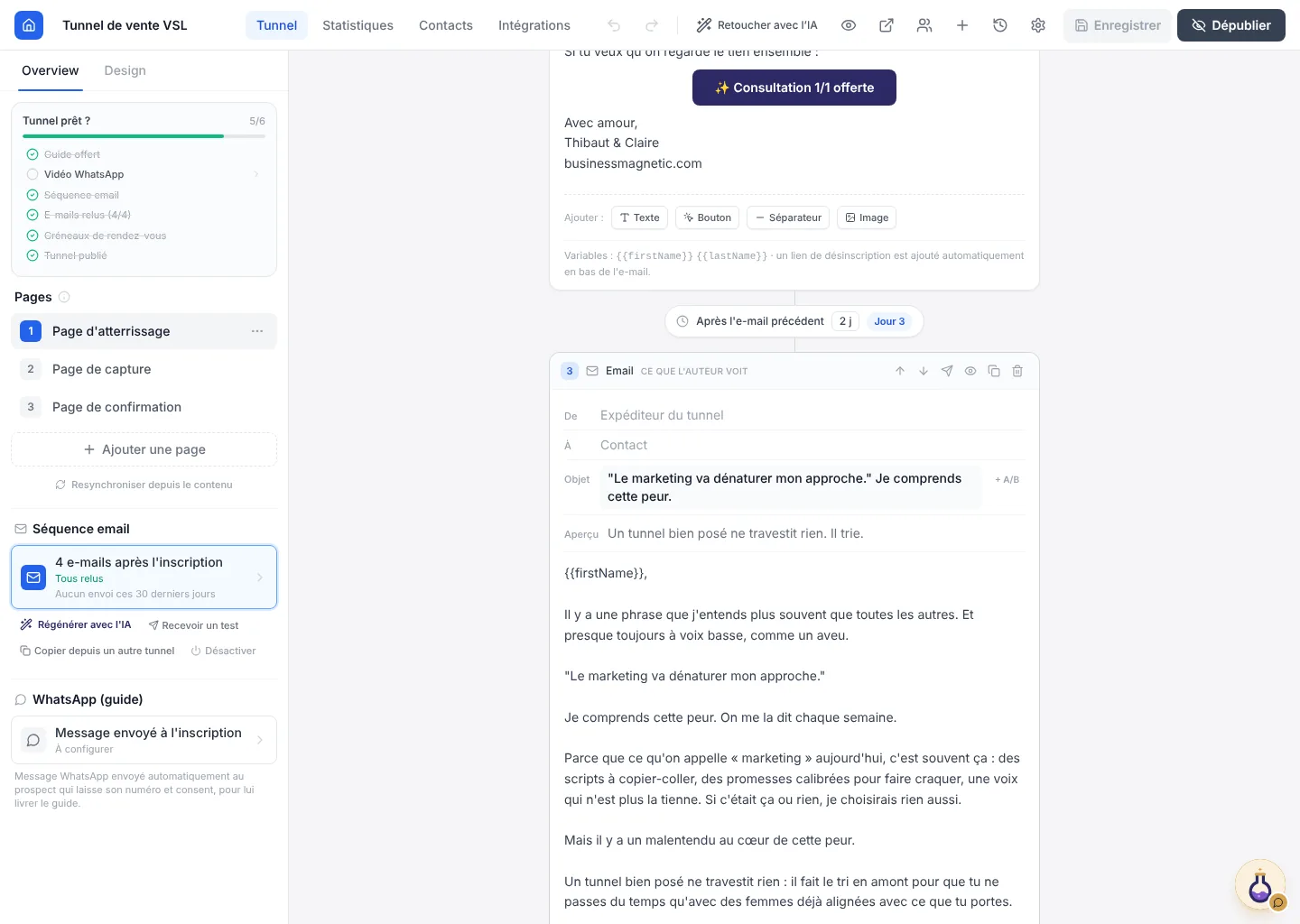Image resolution: width=1300 pixels, height=924 pixels.
Task: Duplicate email 3 with the copy icon
Action: click(994, 371)
